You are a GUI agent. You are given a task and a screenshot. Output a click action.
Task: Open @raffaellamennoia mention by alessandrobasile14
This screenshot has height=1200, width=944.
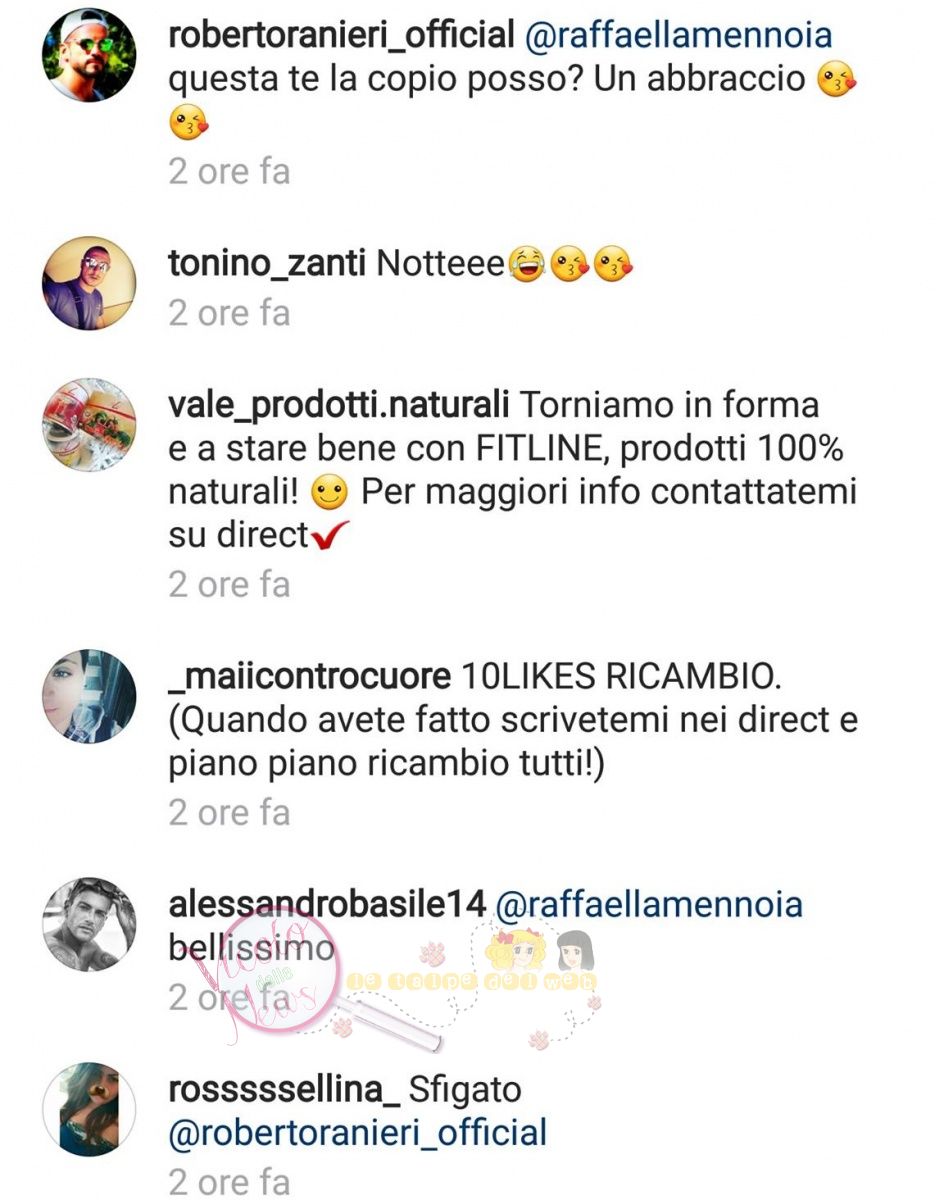(x=649, y=905)
